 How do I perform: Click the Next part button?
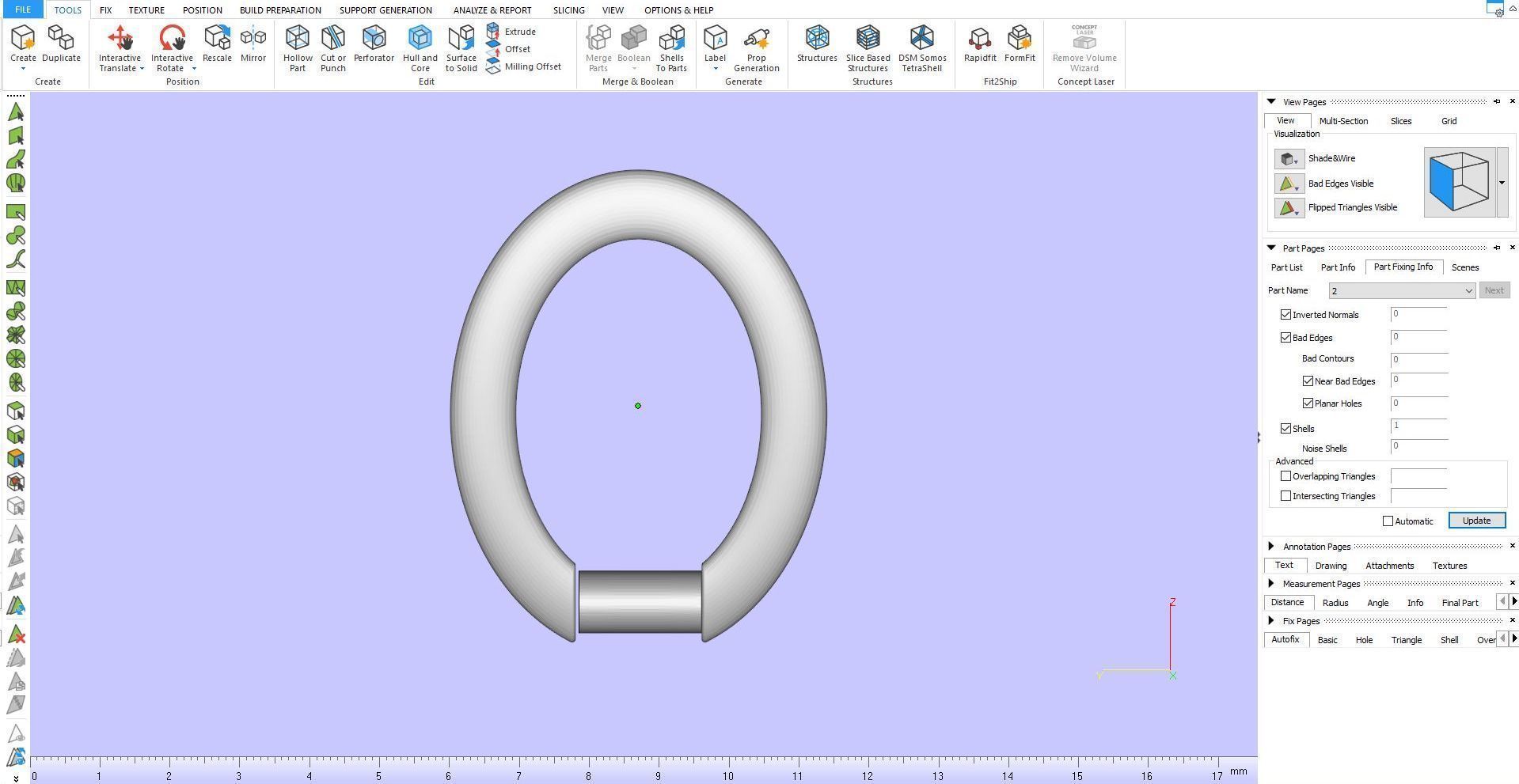(1494, 290)
